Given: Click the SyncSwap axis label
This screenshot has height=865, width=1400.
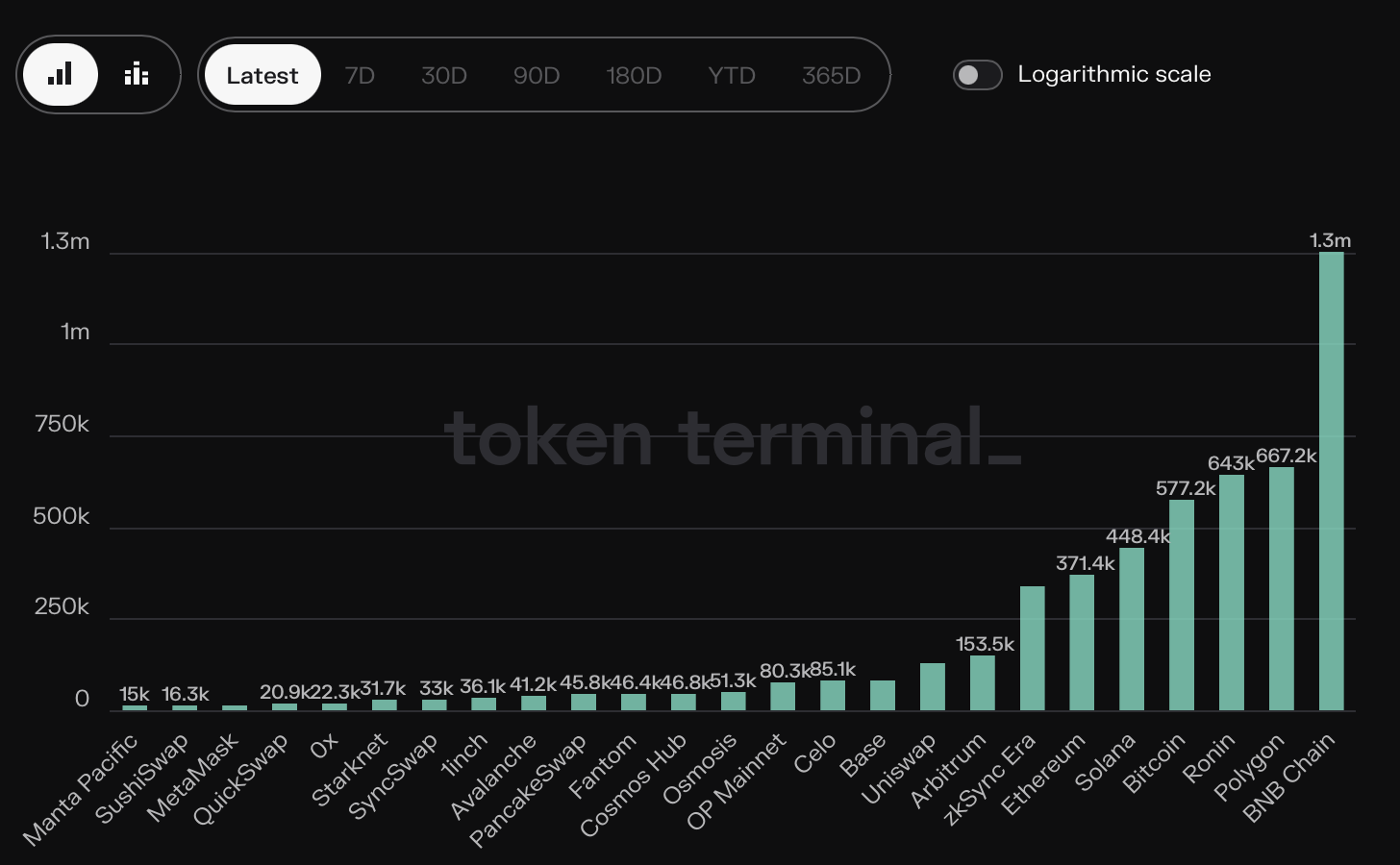Looking at the screenshot, I should click(392, 777).
